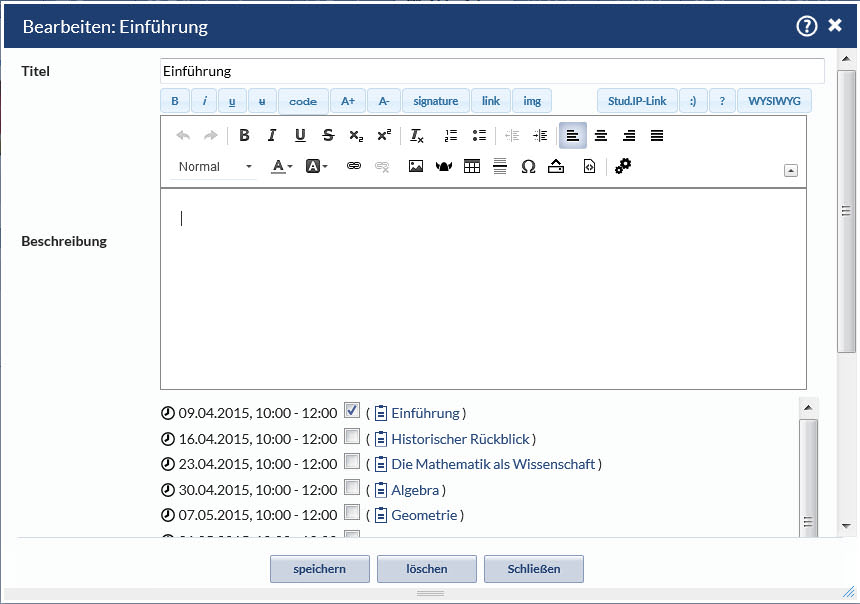Apply strikethrough from the editor toolbar

328,136
